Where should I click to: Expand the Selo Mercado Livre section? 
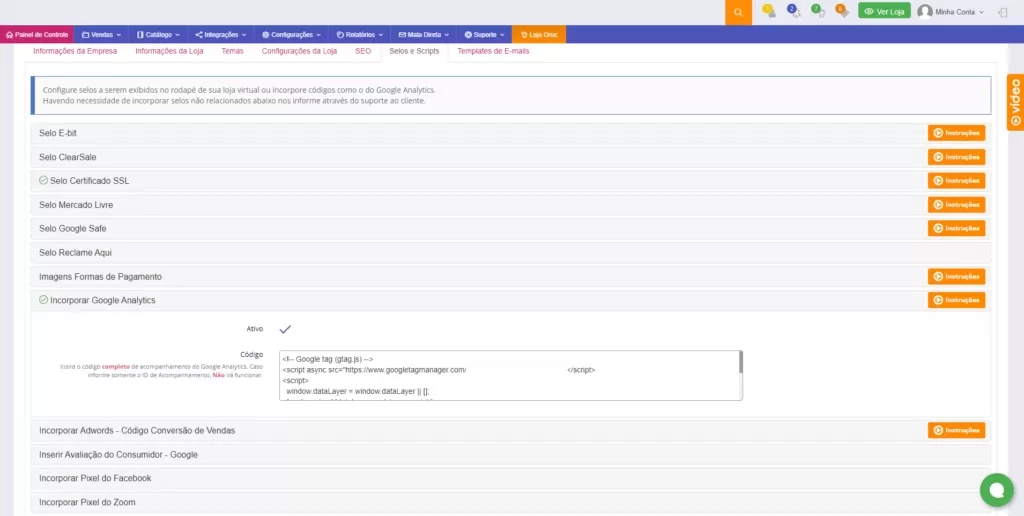click(511, 204)
